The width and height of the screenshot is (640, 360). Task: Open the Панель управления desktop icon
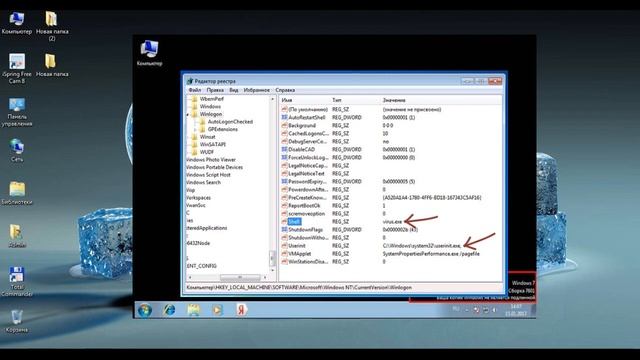[x=17, y=112]
